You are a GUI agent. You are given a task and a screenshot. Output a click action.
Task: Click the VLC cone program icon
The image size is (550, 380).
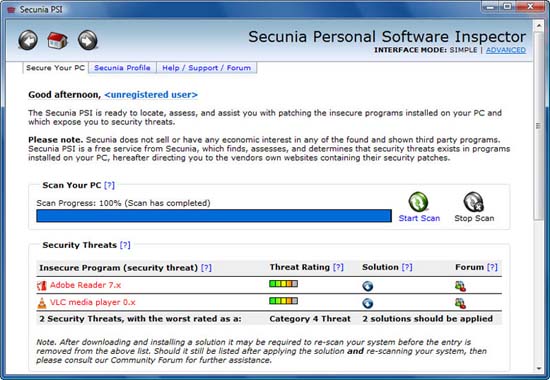click(42, 303)
